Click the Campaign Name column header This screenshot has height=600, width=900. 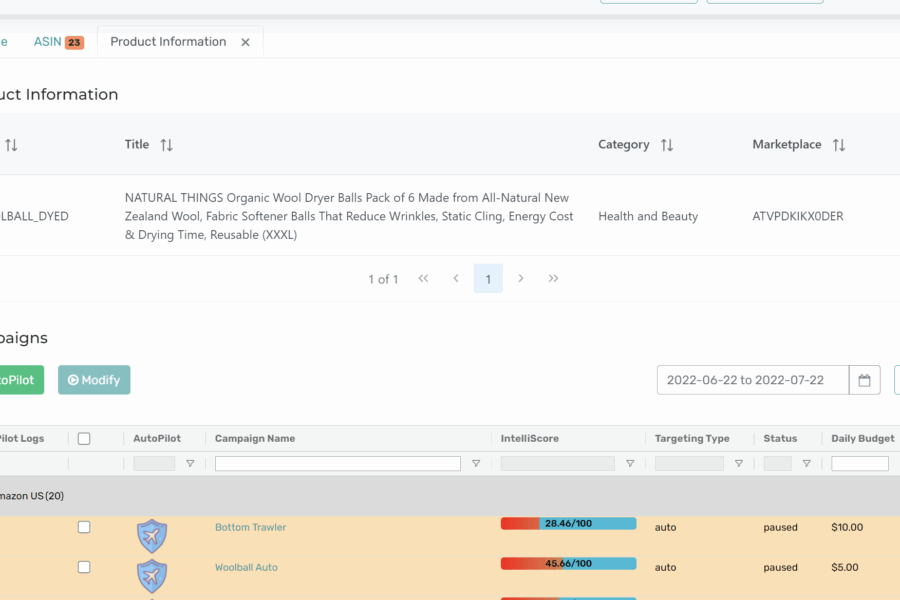tap(255, 439)
